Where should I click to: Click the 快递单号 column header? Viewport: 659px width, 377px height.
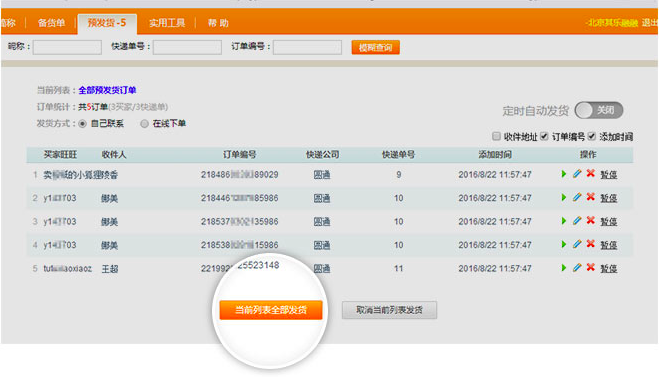[398, 155]
